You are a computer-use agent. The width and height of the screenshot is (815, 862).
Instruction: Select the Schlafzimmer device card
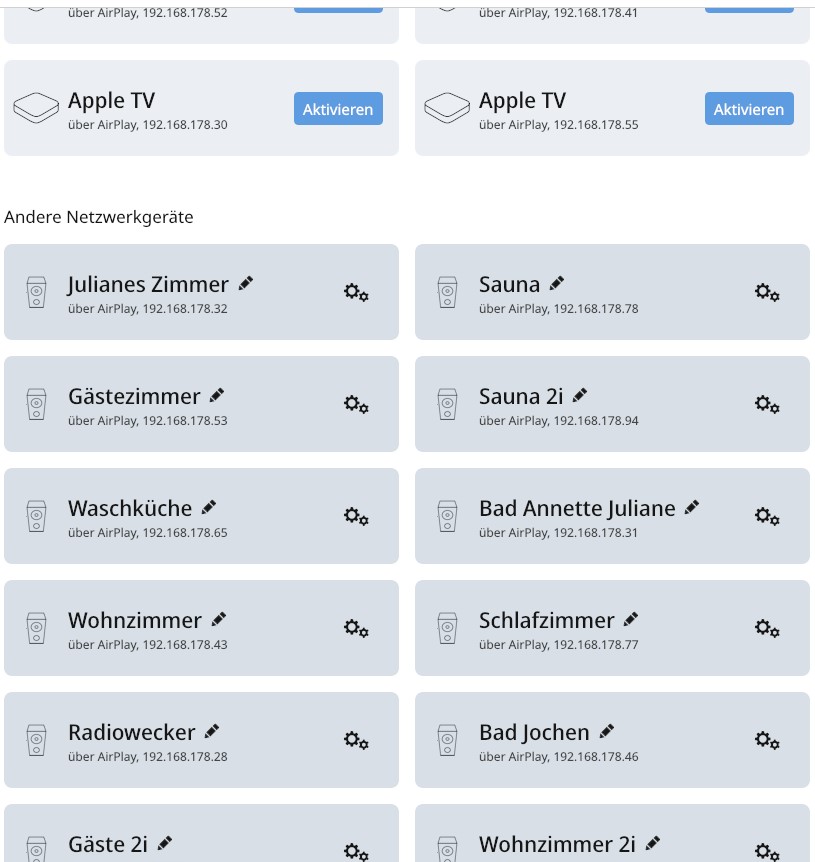pos(612,628)
